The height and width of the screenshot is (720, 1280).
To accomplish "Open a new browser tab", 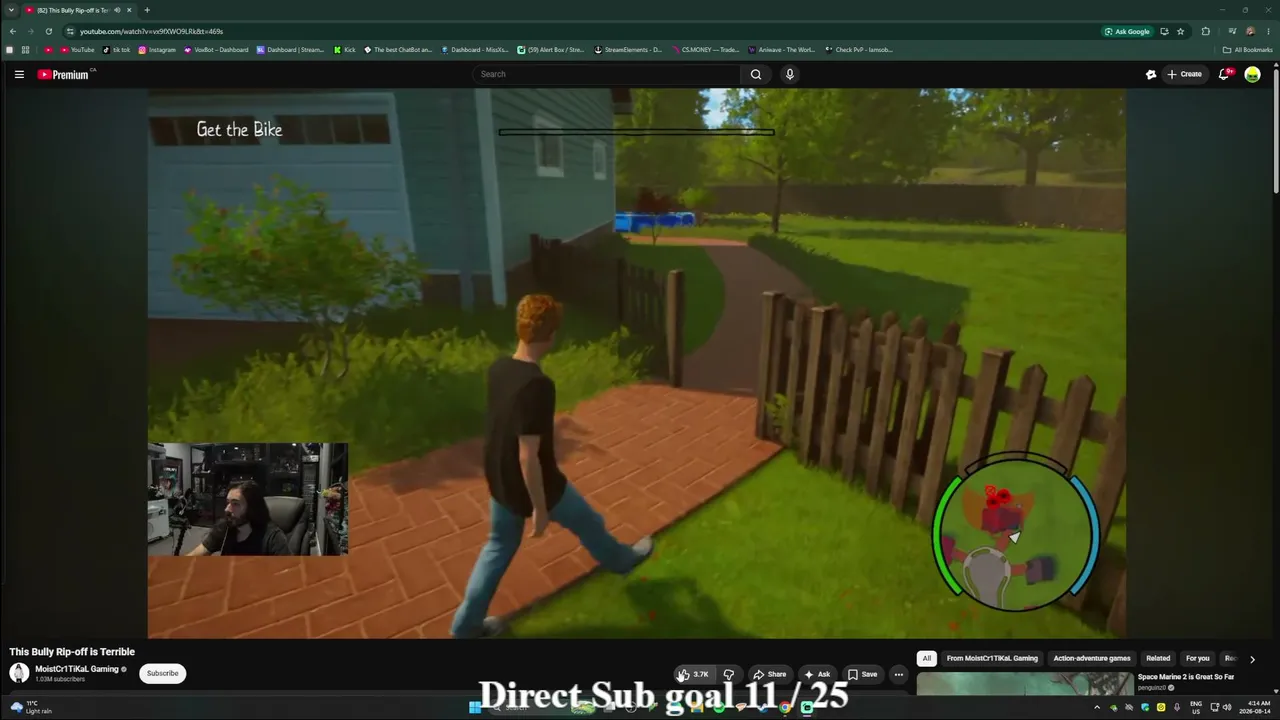I will pyautogui.click(x=147, y=10).
